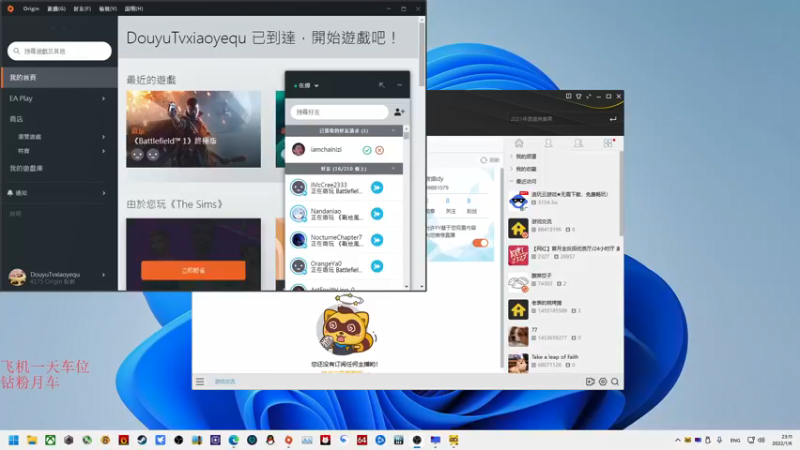Open Origin menu in menu bar
This screenshot has width=800, height=450.
click(31, 9)
